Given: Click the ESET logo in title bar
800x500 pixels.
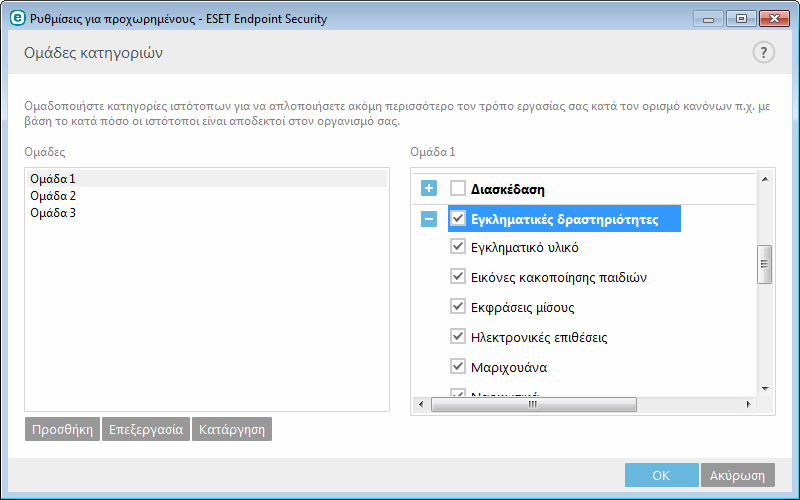Looking at the screenshot, I should coord(17,18).
